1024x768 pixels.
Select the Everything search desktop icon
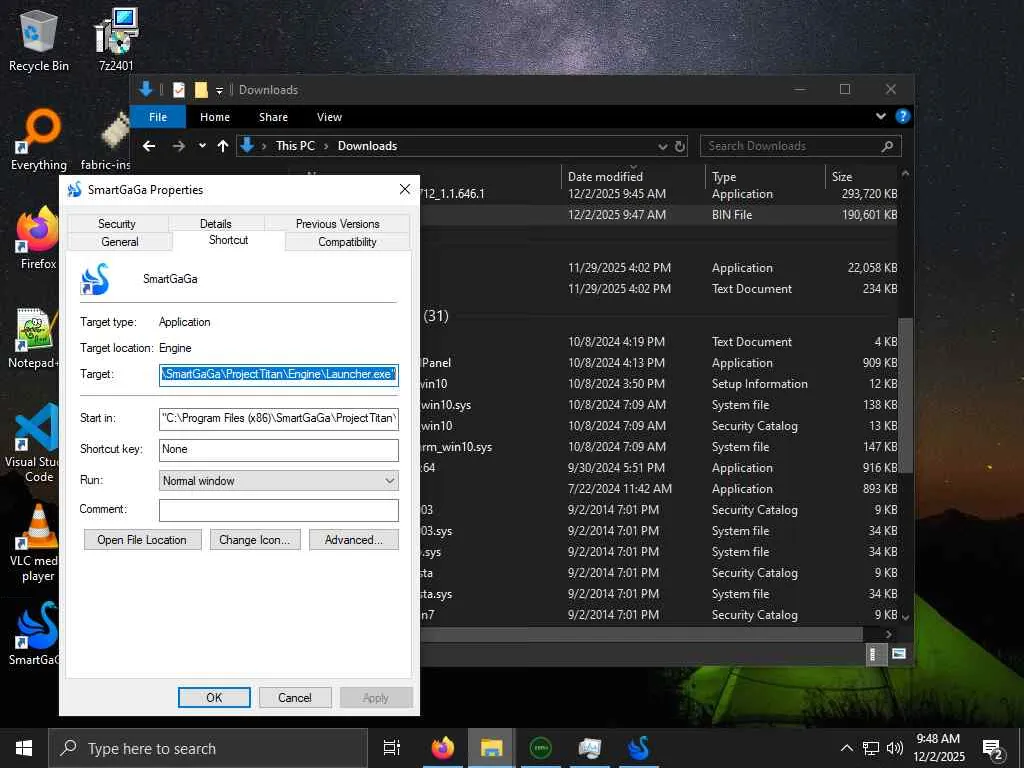click(39, 139)
